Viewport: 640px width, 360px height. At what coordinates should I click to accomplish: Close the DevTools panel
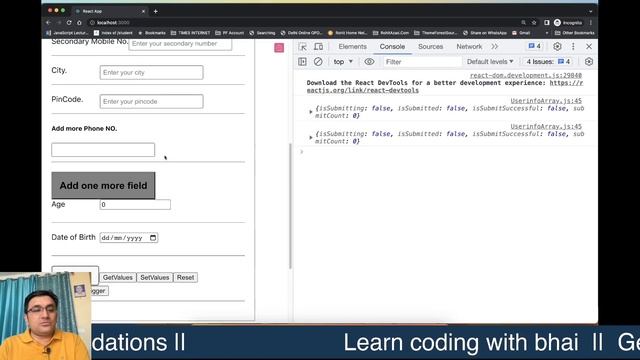pyautogui.click(x=589, y=47)
